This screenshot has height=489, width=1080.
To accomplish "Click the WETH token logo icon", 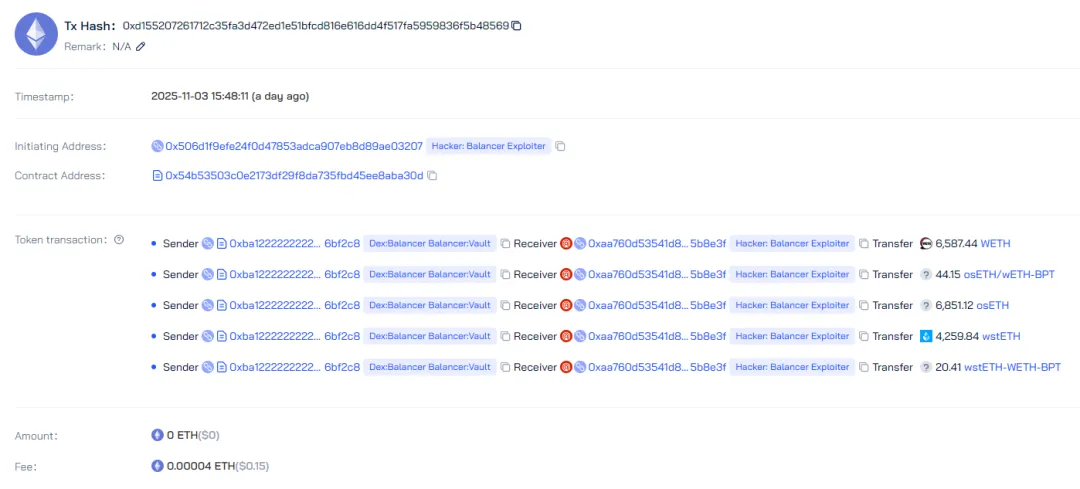I will pyautogui.click(x=925, y=243).
